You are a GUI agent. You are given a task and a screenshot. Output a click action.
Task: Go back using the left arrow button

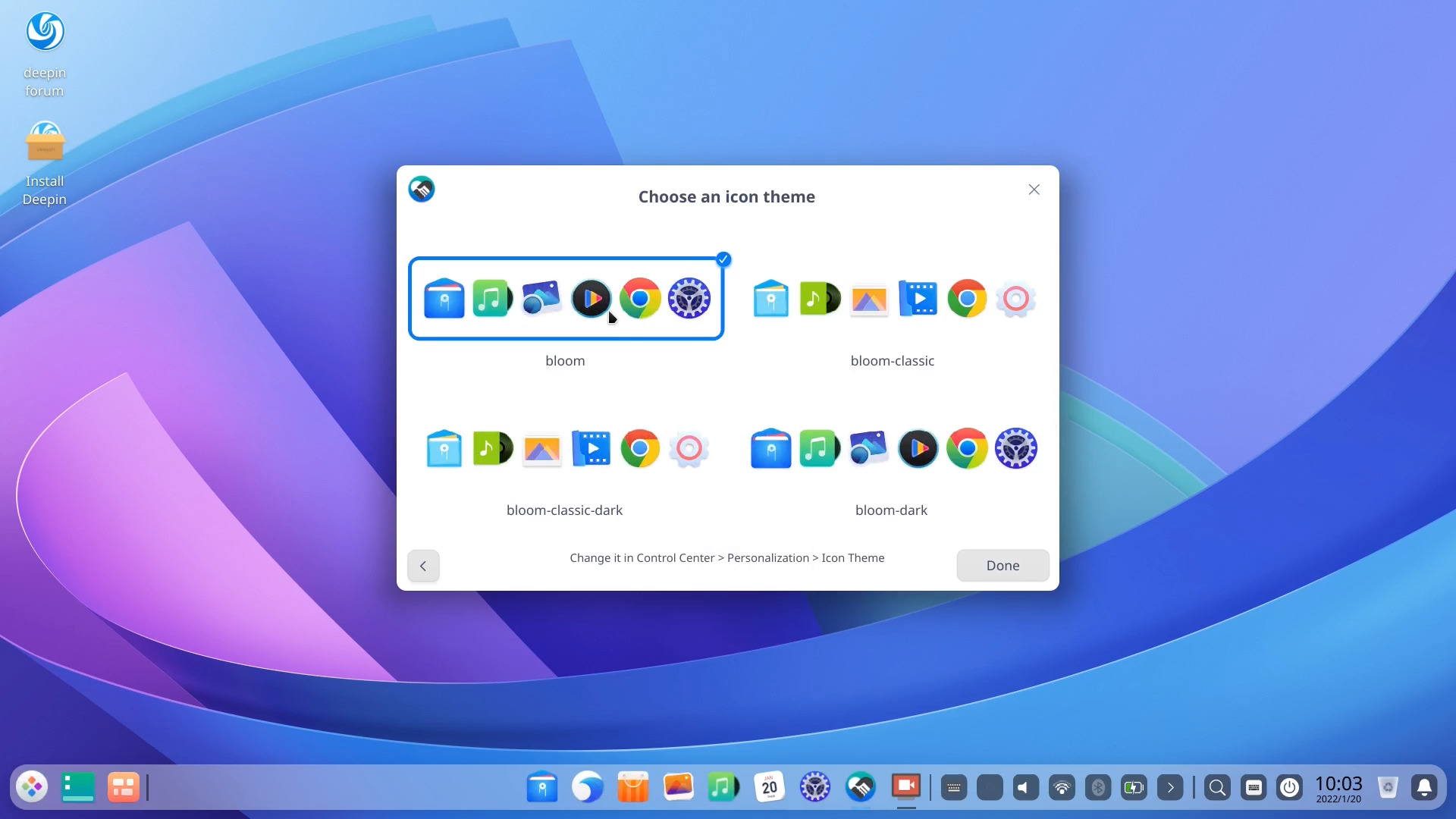(422, 566)
